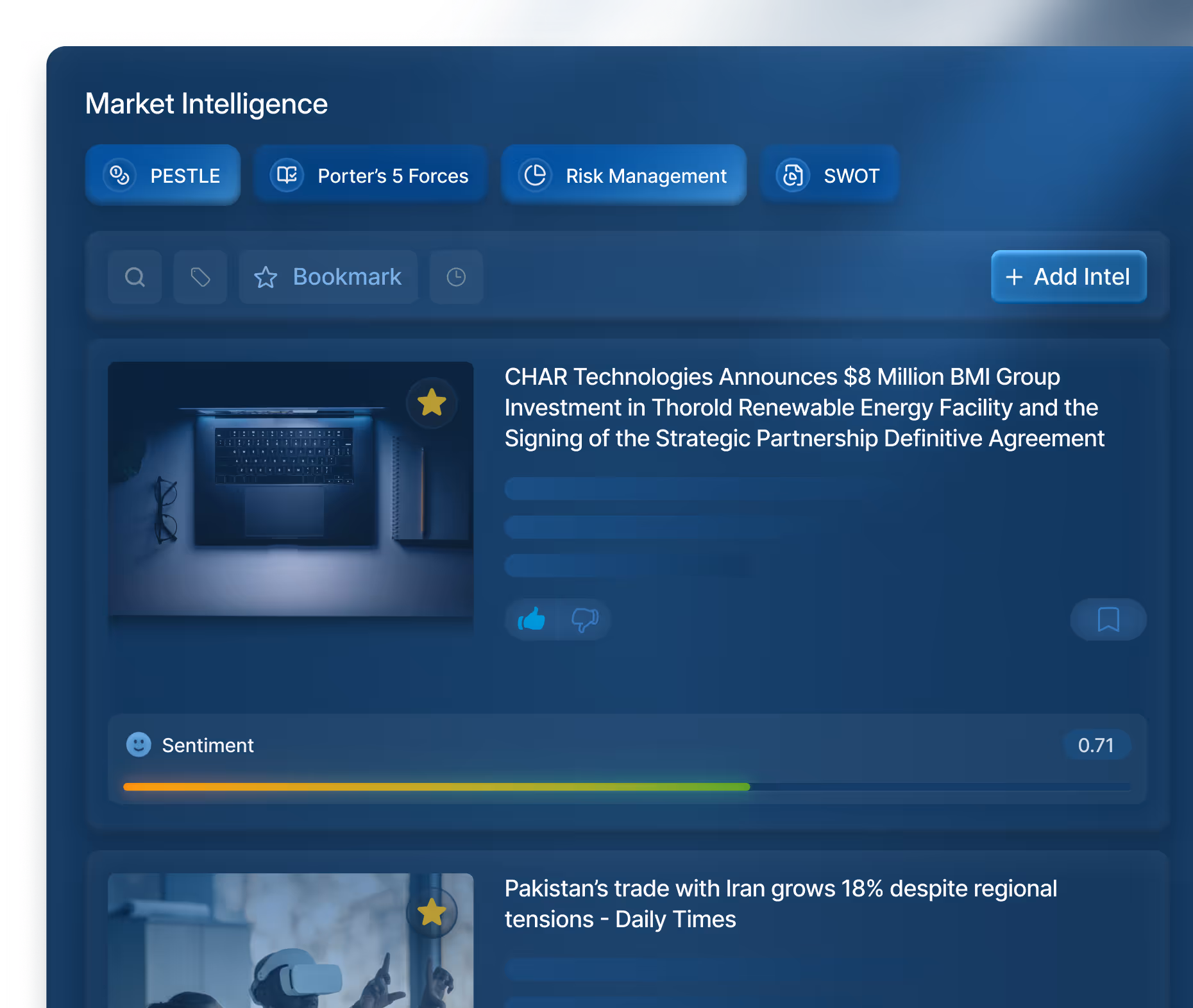Select the SWOT tab
The image size is (1193, 1008).
click(x=829, y=175)
